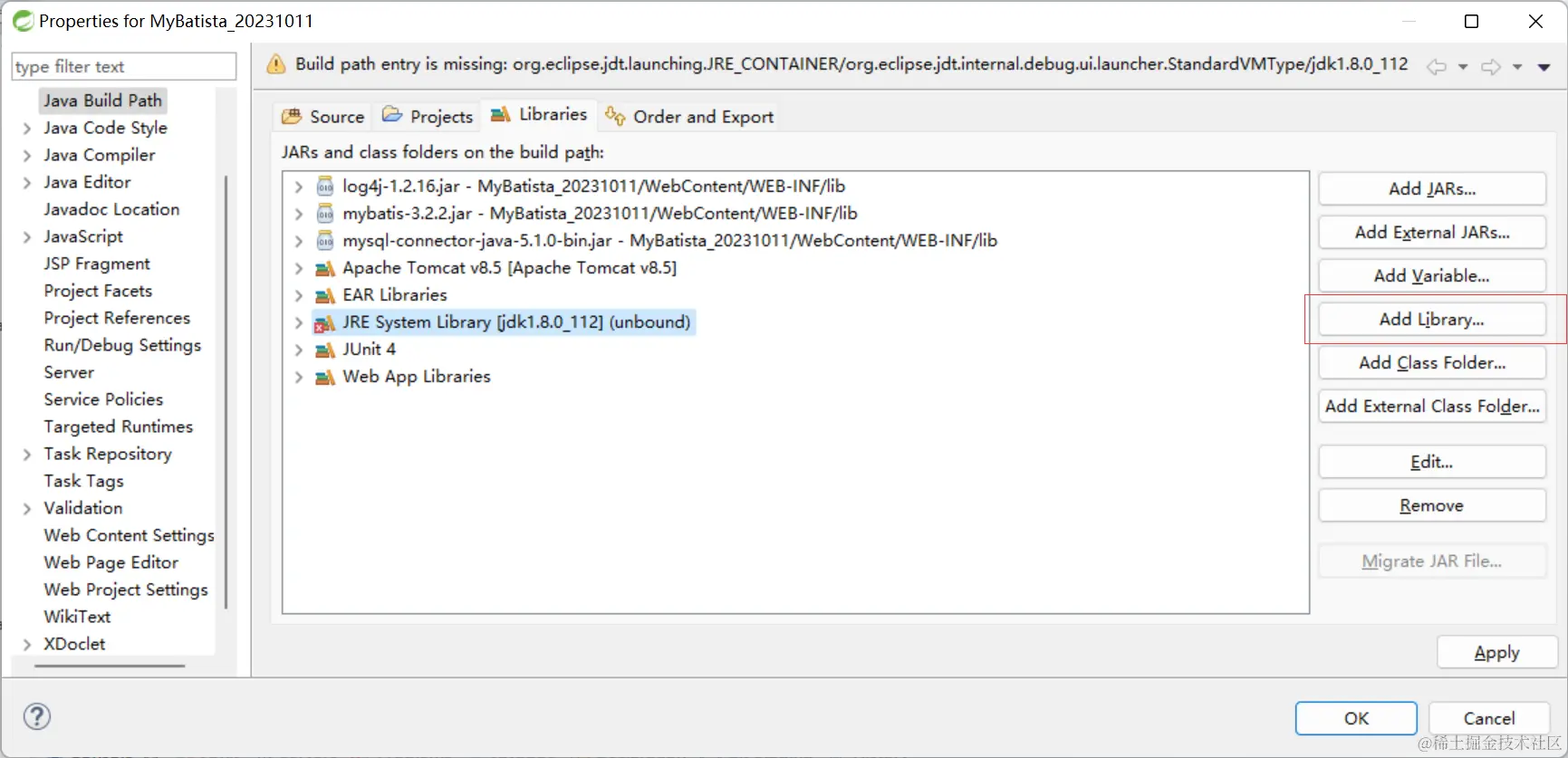Expand the JavaScript sidebar node

point(26,237)
